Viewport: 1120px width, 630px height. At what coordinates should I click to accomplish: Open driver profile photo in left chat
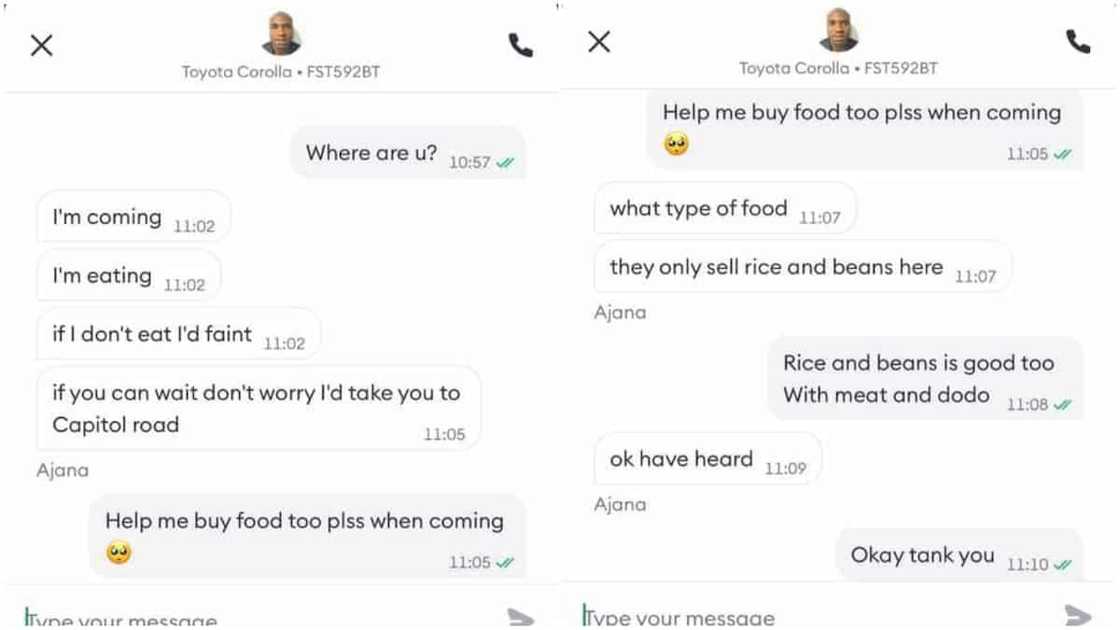coord(281,34)
